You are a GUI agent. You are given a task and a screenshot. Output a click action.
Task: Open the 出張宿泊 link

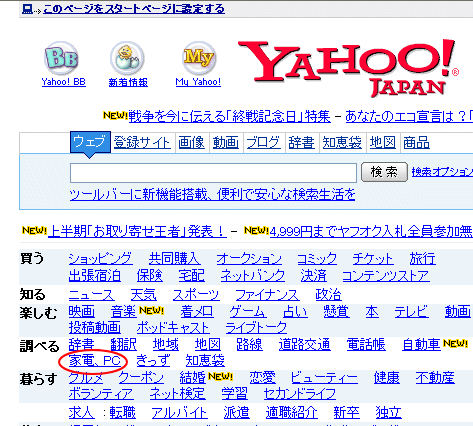(x=95, y=276)
